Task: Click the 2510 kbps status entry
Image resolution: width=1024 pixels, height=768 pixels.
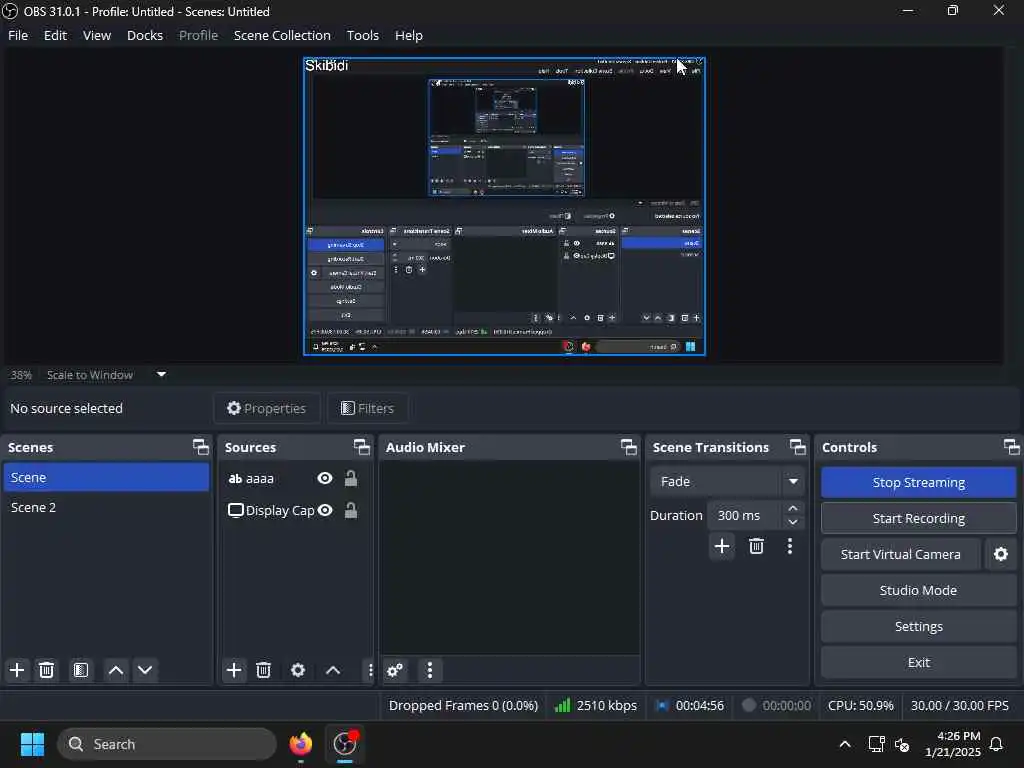Action: (595, 705)
